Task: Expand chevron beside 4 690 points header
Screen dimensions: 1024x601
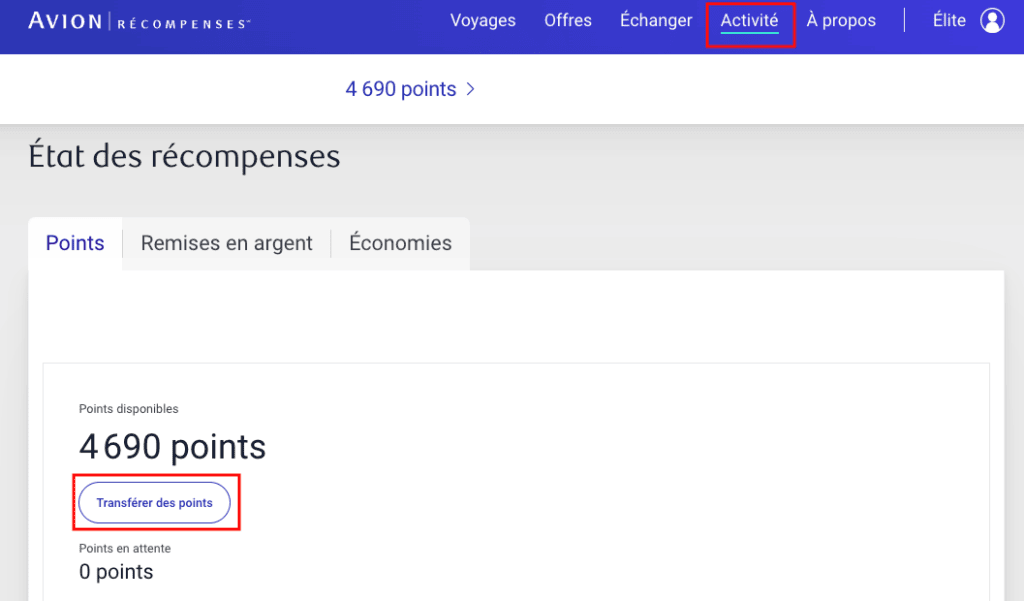Action: pos(471,89)
